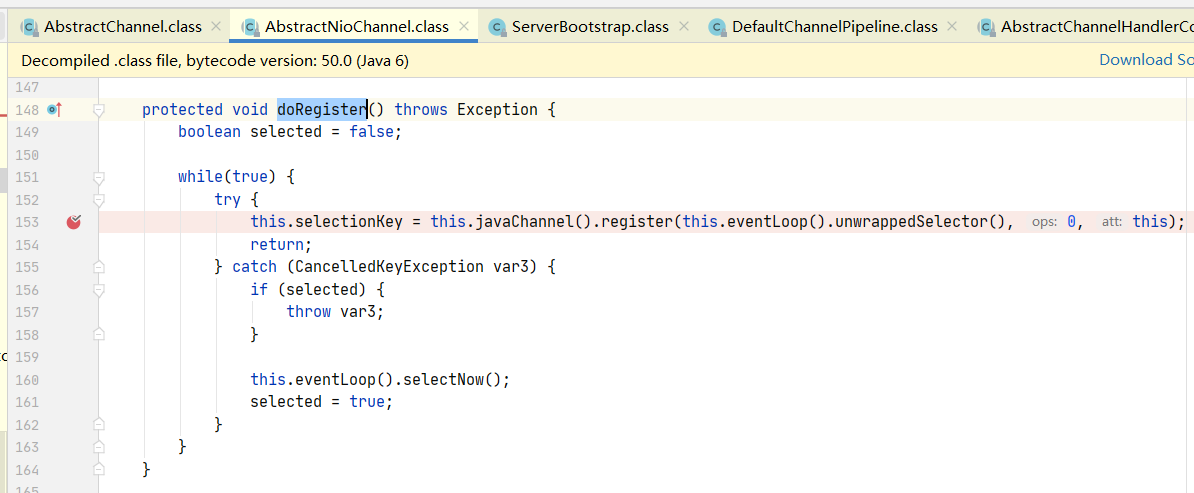Close the AbstractNioChannel.class tab
Viewport: 1194px width, 493px height.
click(464, 27)
